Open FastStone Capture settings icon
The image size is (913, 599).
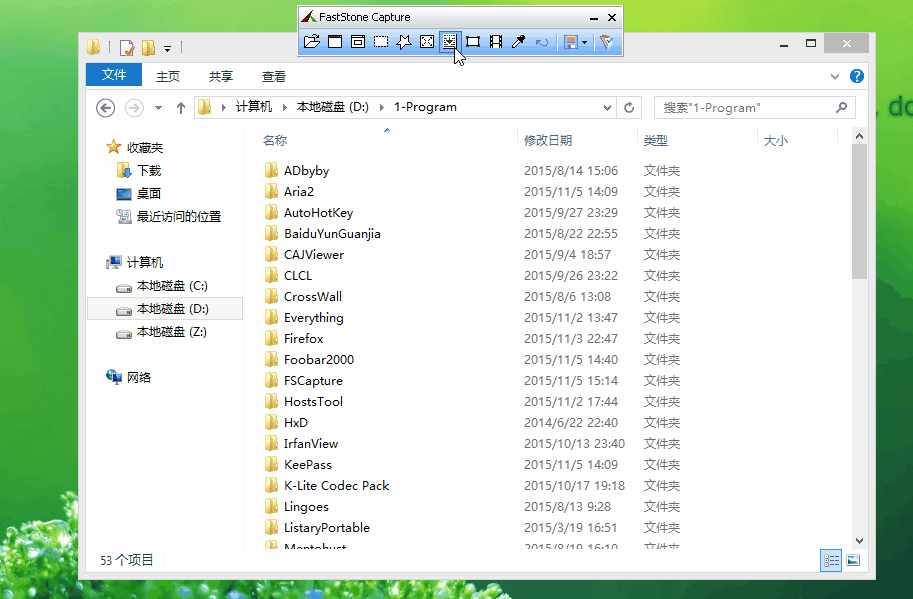pos(606,42)
